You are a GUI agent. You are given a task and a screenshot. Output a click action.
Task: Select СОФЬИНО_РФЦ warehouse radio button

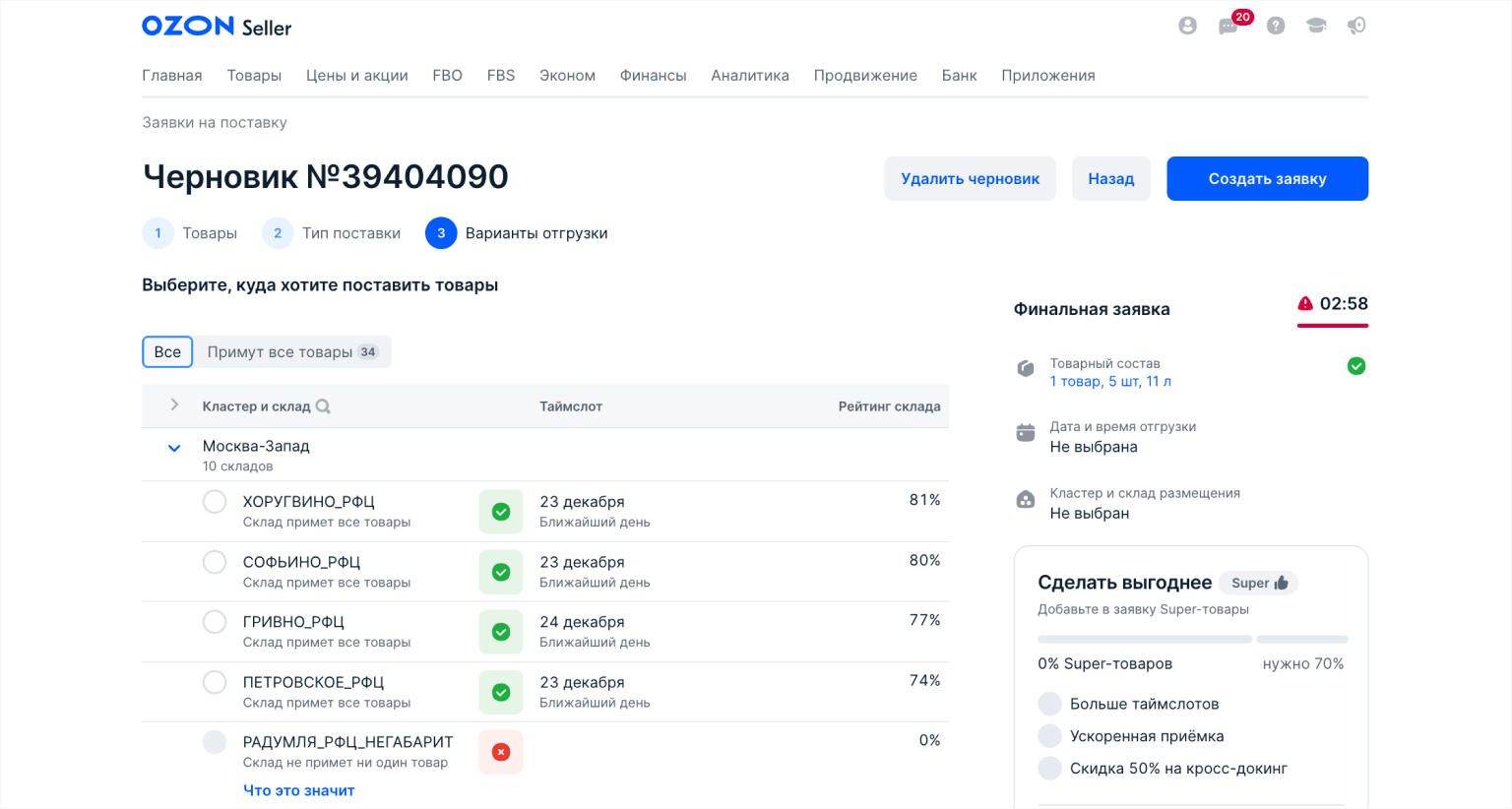tap(215, 562)
